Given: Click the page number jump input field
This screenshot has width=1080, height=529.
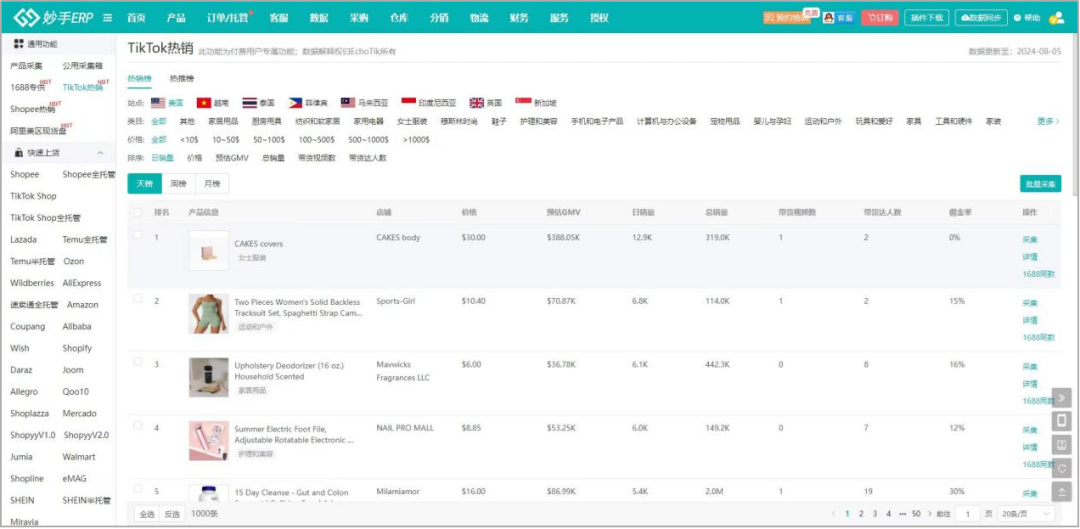Looking at the screenshot, I should click(968, 514).
